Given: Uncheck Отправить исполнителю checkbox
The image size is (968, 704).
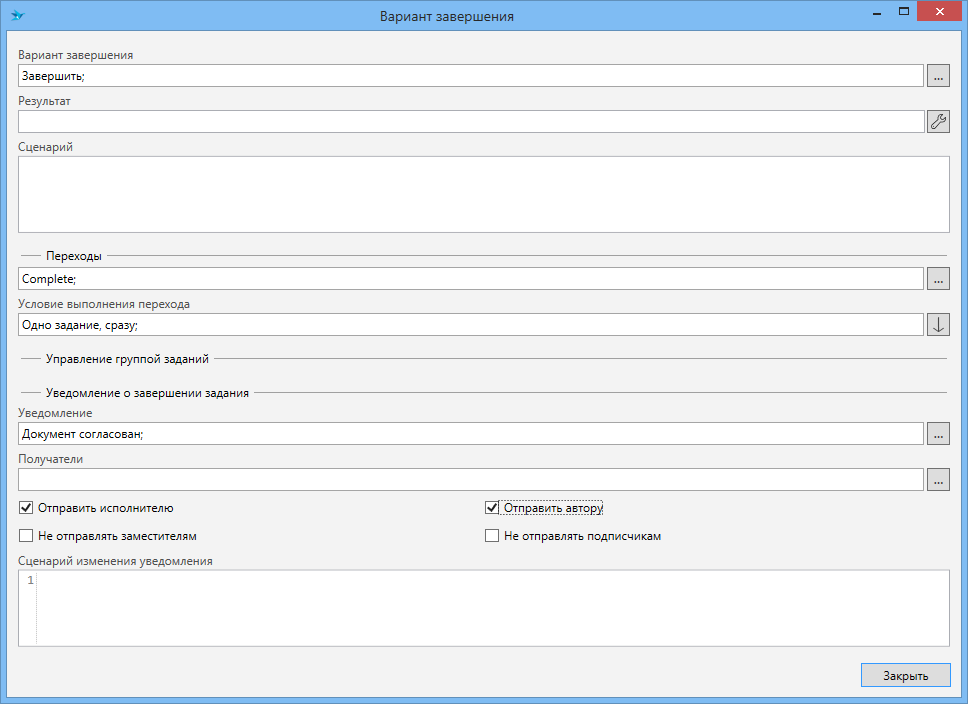Looking at the screenshot, I should (26, 508).
